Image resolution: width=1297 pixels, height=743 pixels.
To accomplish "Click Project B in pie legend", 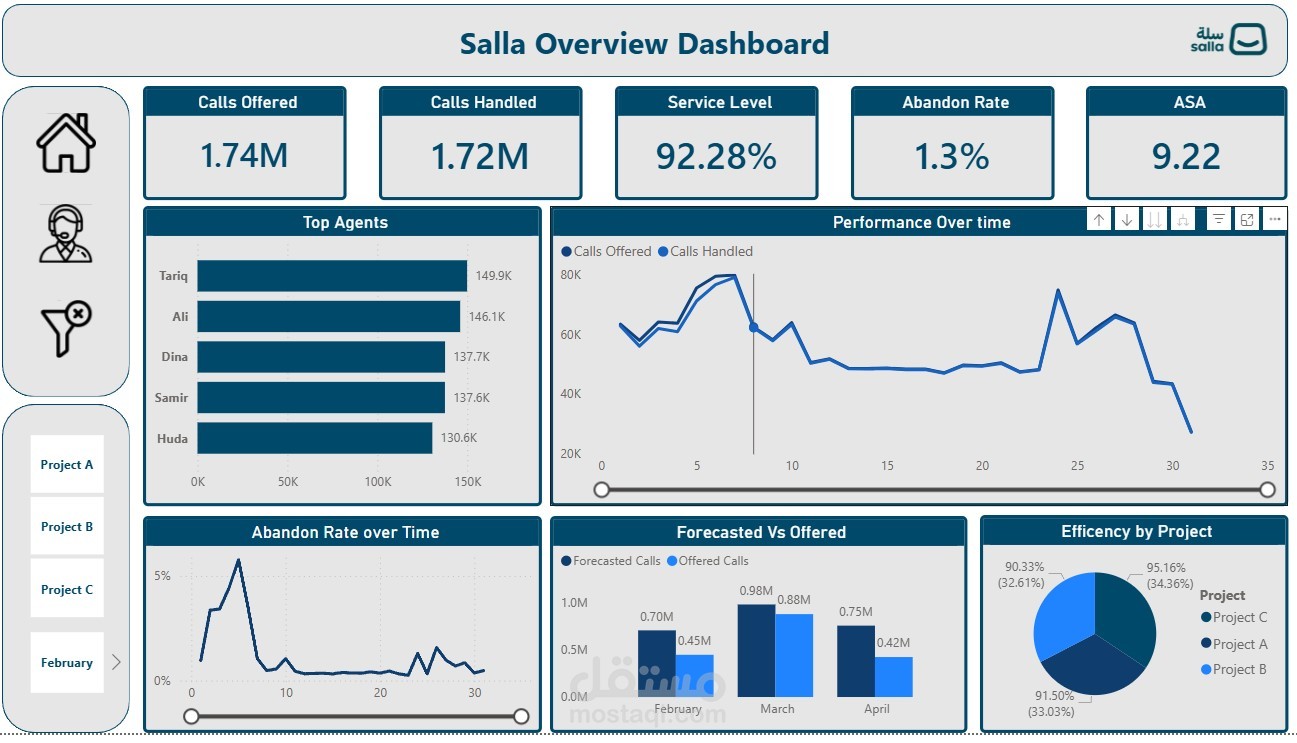I will (x=1233, y=669).
